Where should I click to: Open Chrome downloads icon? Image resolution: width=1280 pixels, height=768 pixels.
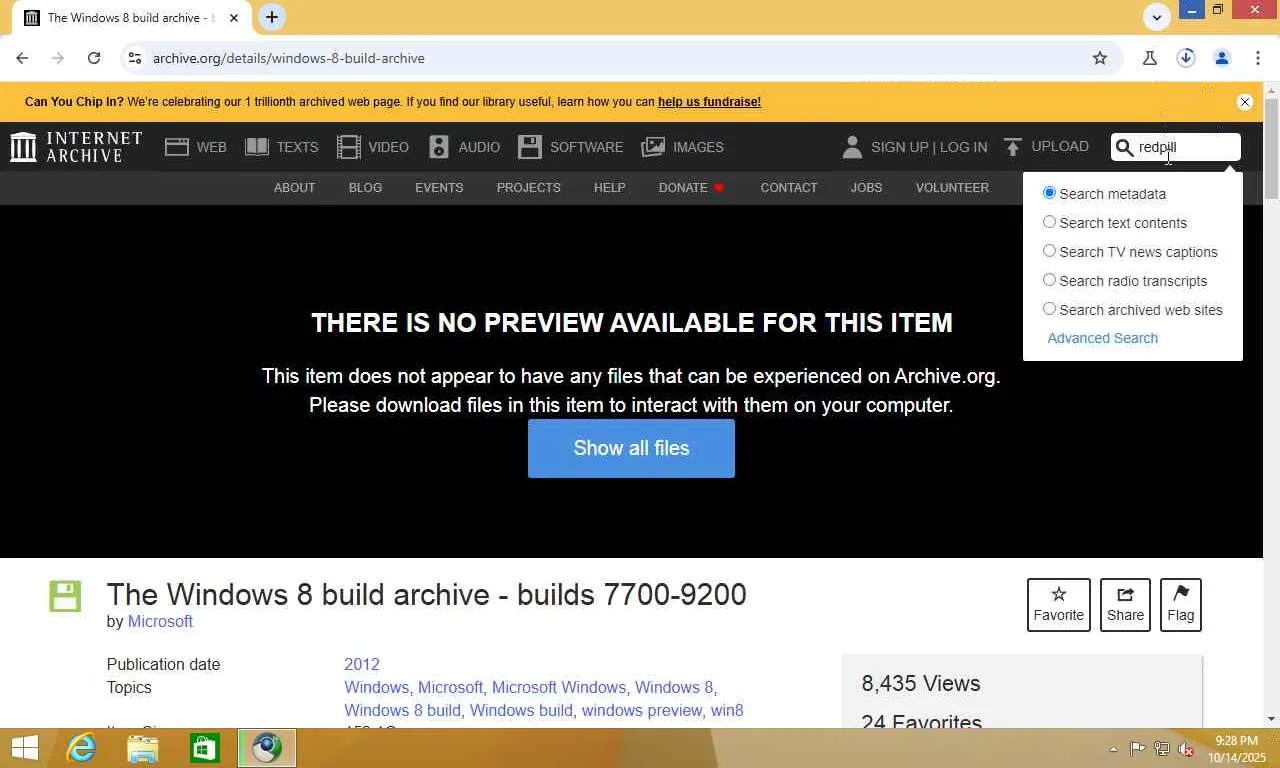(x=1186, y=58)
